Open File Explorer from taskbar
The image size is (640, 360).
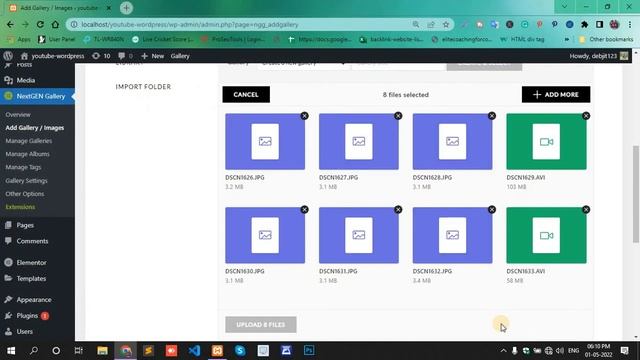pyautogui.click(x=102, y=351)
